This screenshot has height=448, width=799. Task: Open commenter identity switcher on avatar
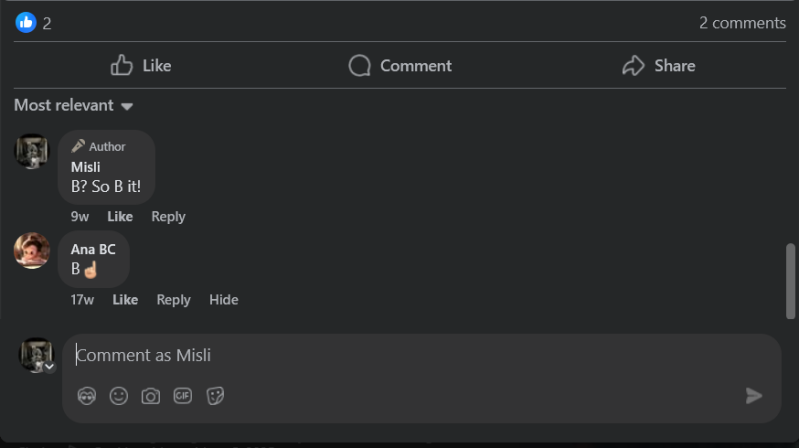(49, 367)
